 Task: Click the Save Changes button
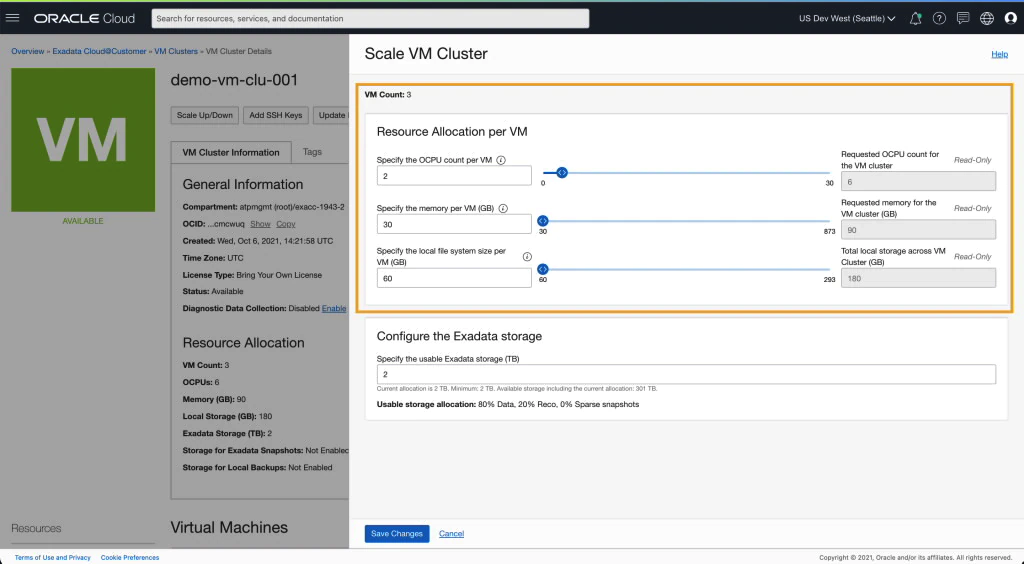tap(397, 534)
